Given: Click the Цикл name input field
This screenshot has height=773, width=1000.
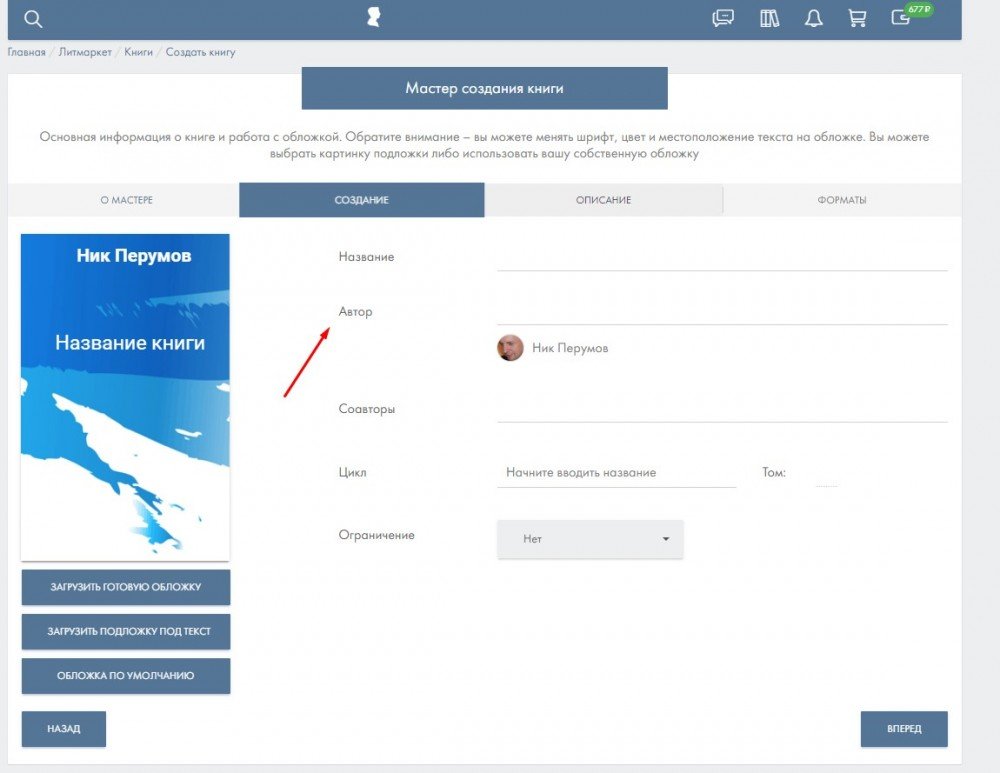Looking at the screenshot, I should tap(616, 473).
